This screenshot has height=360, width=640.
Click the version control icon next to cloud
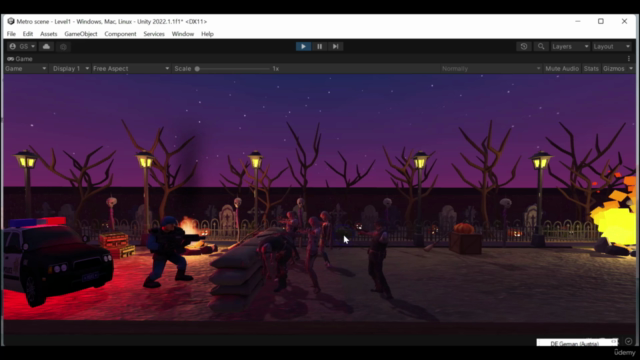(x=63, y=47)
